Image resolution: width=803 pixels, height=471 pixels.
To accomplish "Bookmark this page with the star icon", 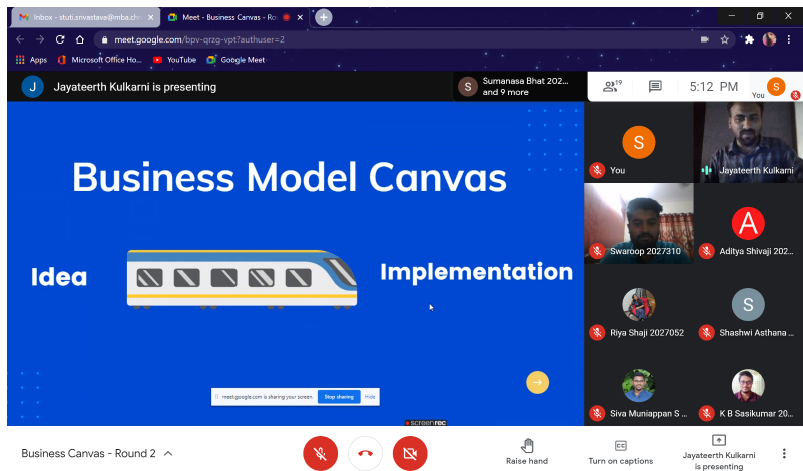I will (724, 39).
